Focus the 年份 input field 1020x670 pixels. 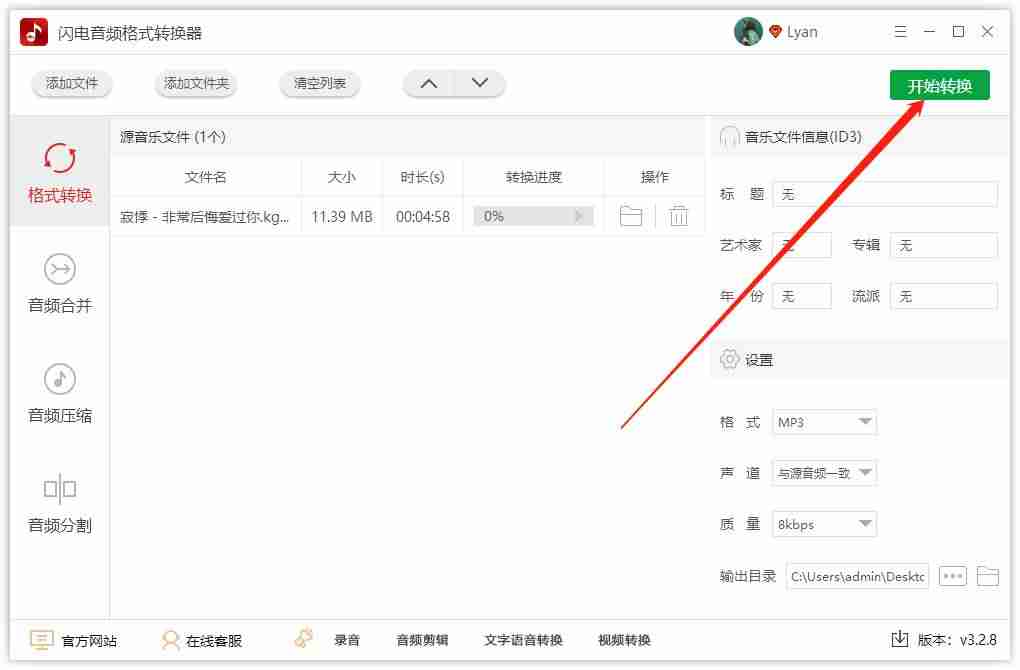tap(801, 297)
